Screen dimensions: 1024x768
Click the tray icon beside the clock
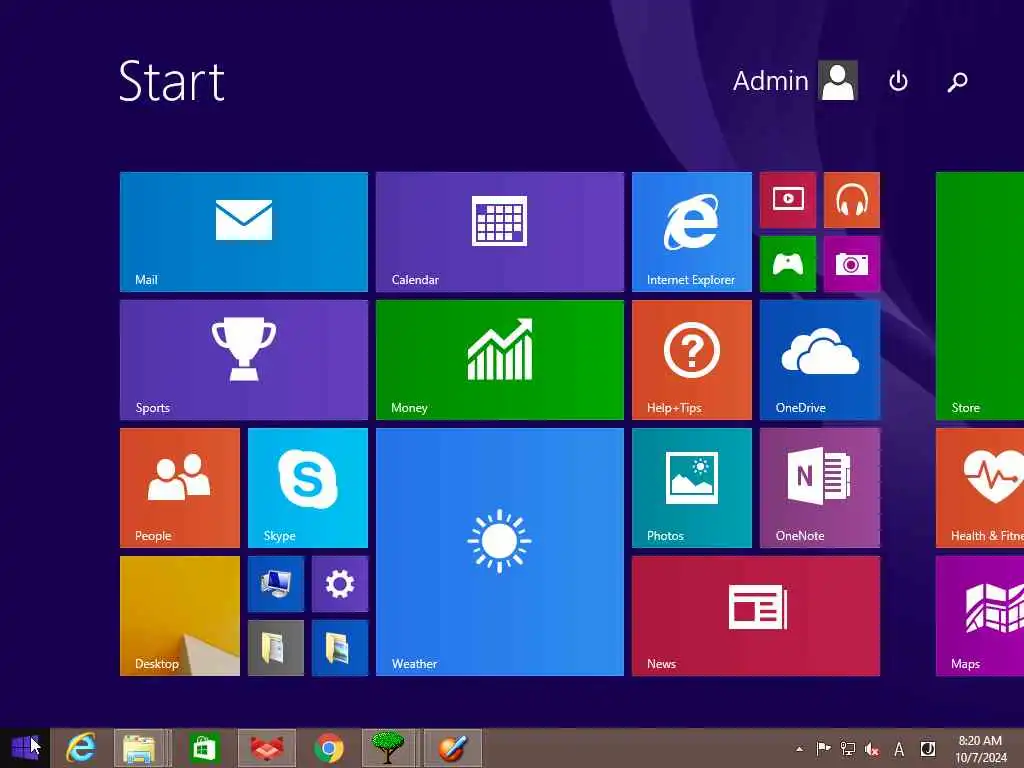point(927,749)
